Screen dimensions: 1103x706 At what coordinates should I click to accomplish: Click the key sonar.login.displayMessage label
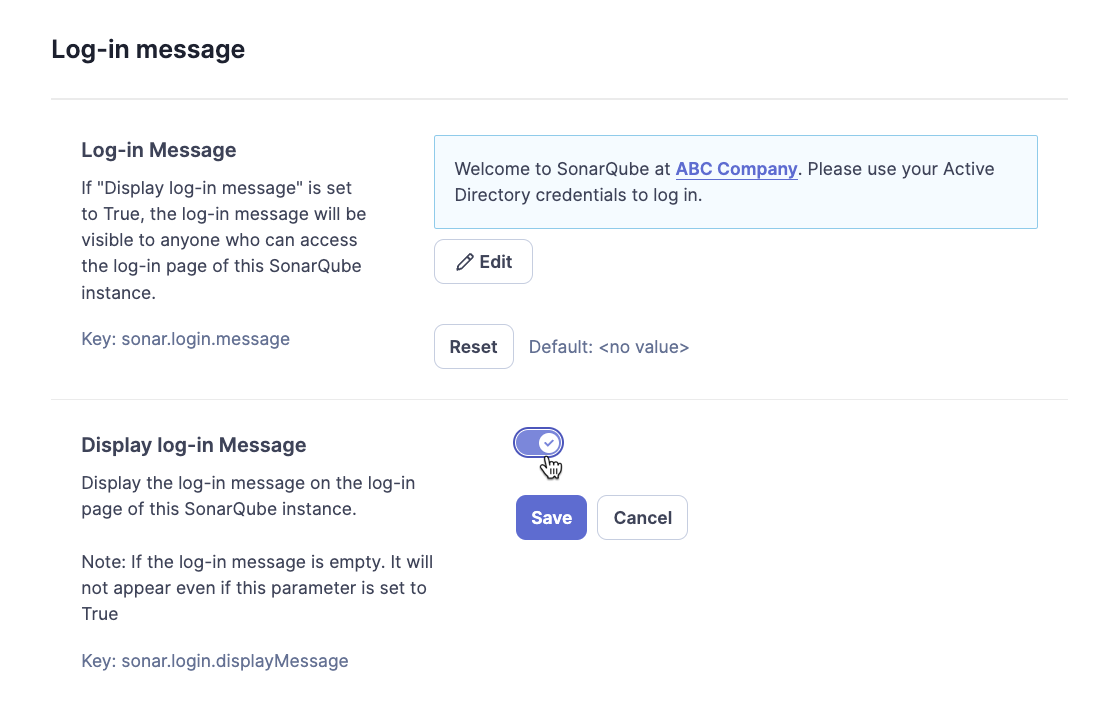coord(215,660)
